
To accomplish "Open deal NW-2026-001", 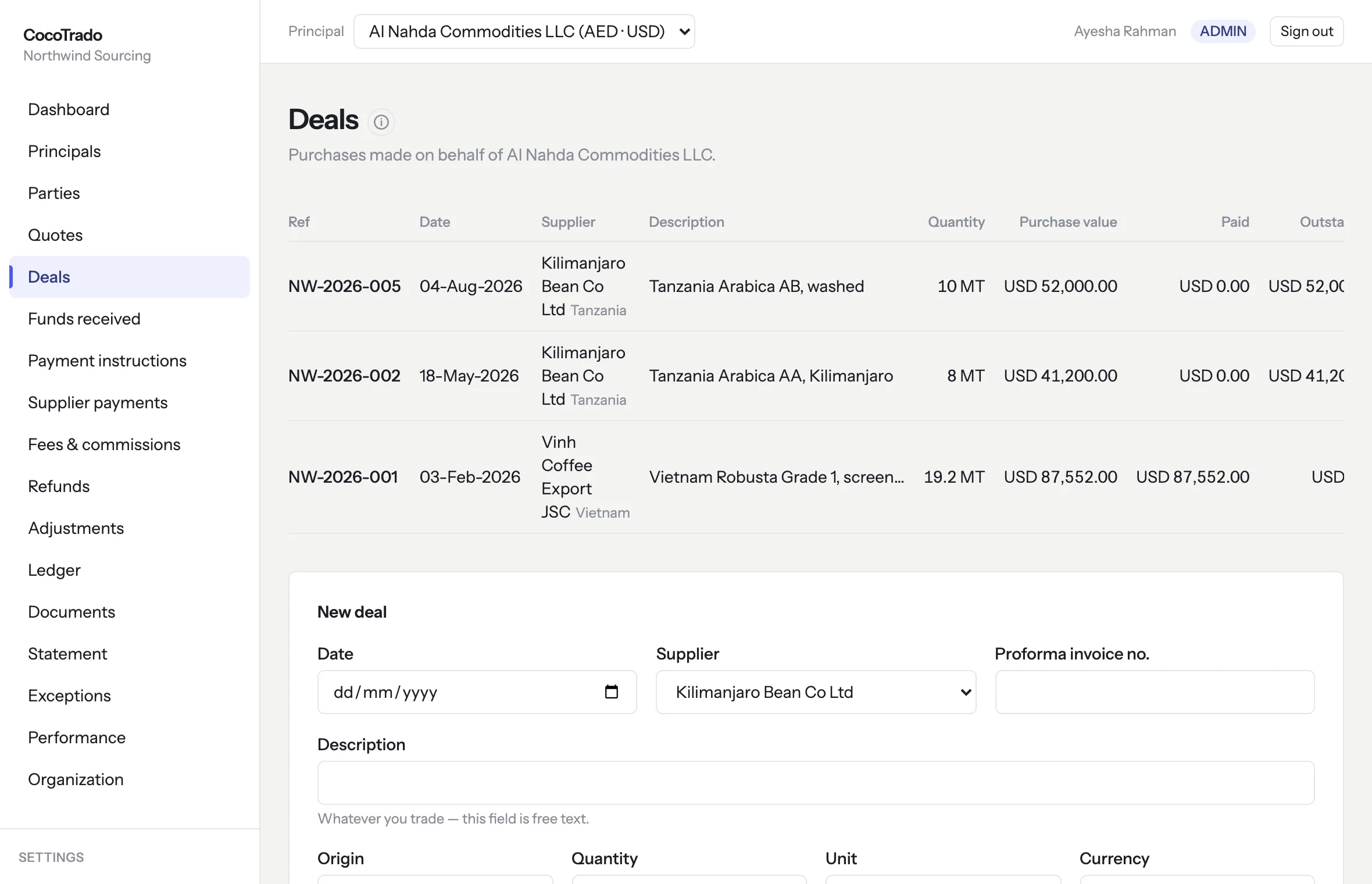I will 343,477.
